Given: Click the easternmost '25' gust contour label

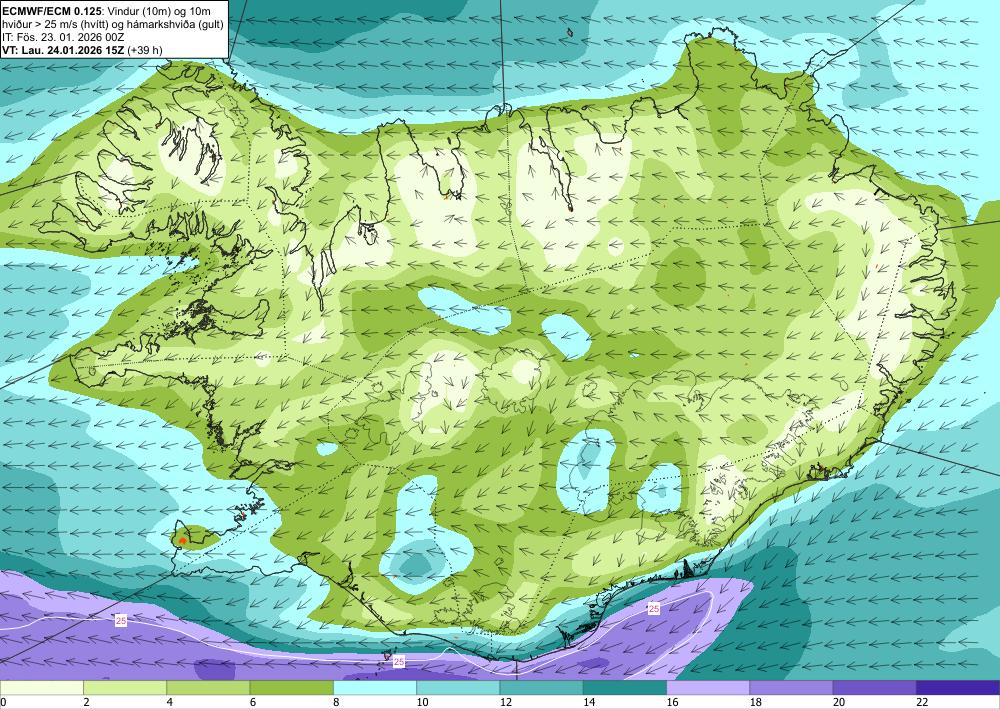Looking at the screenshot, I should pyautogui.click(x=654, y=609).
